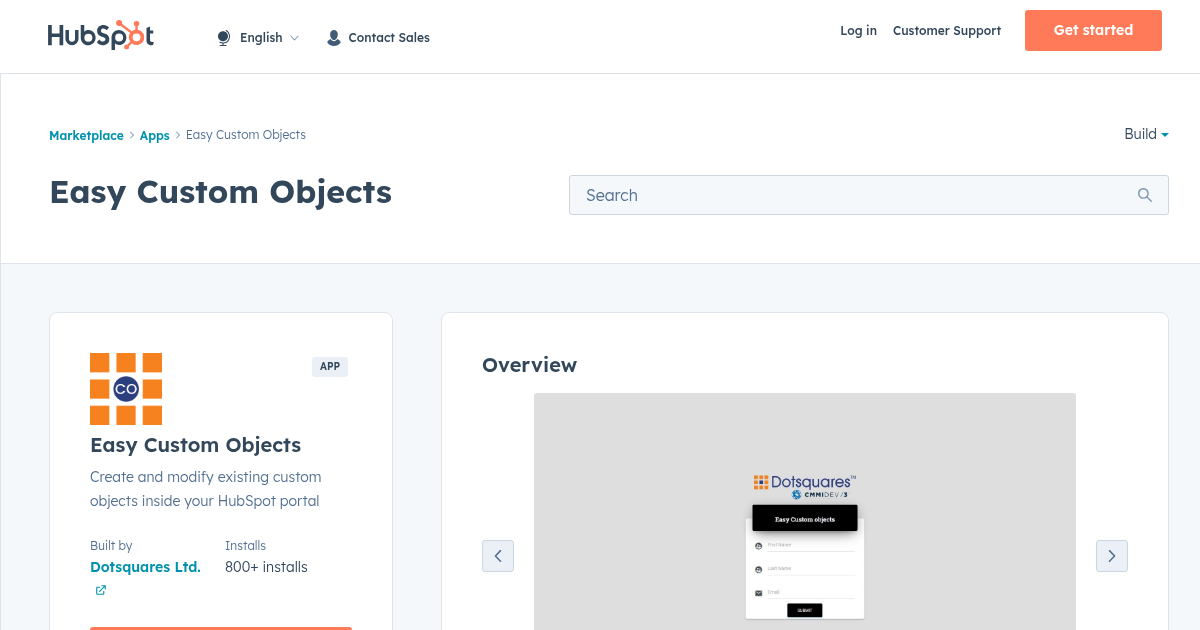Click the 800+ installs text

point(266,567)
